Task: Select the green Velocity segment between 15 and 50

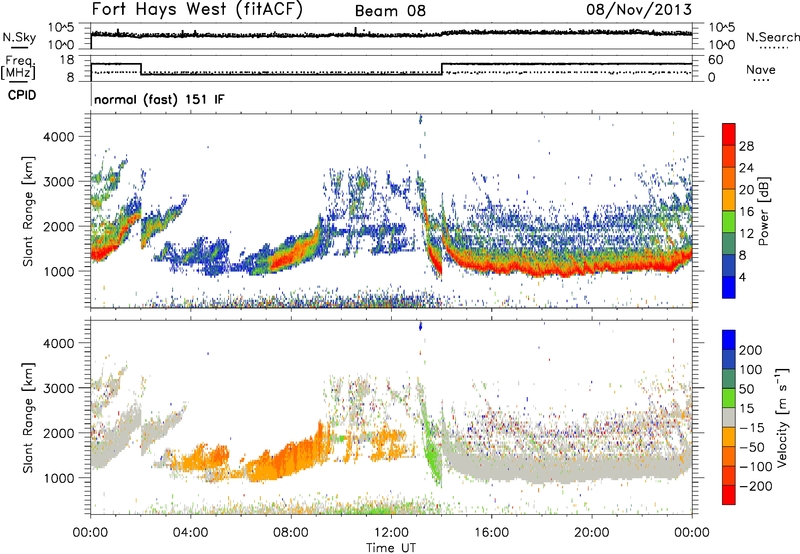Action: [x=729, y=398]
